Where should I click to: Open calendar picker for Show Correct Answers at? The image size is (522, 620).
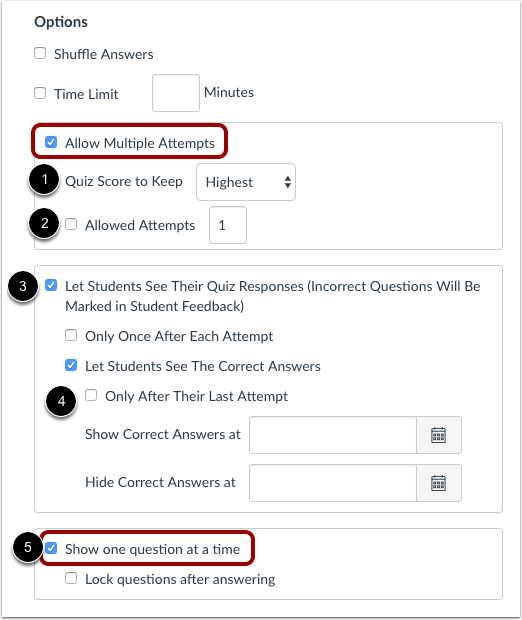coord(439,435)
